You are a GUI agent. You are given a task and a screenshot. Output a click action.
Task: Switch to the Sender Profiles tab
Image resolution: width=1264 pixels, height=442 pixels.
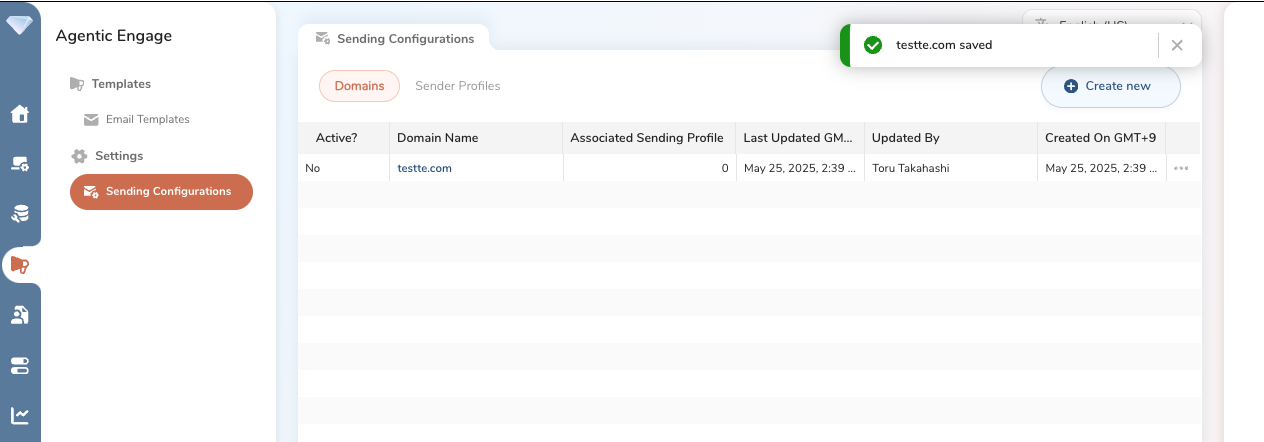[457, 86]
